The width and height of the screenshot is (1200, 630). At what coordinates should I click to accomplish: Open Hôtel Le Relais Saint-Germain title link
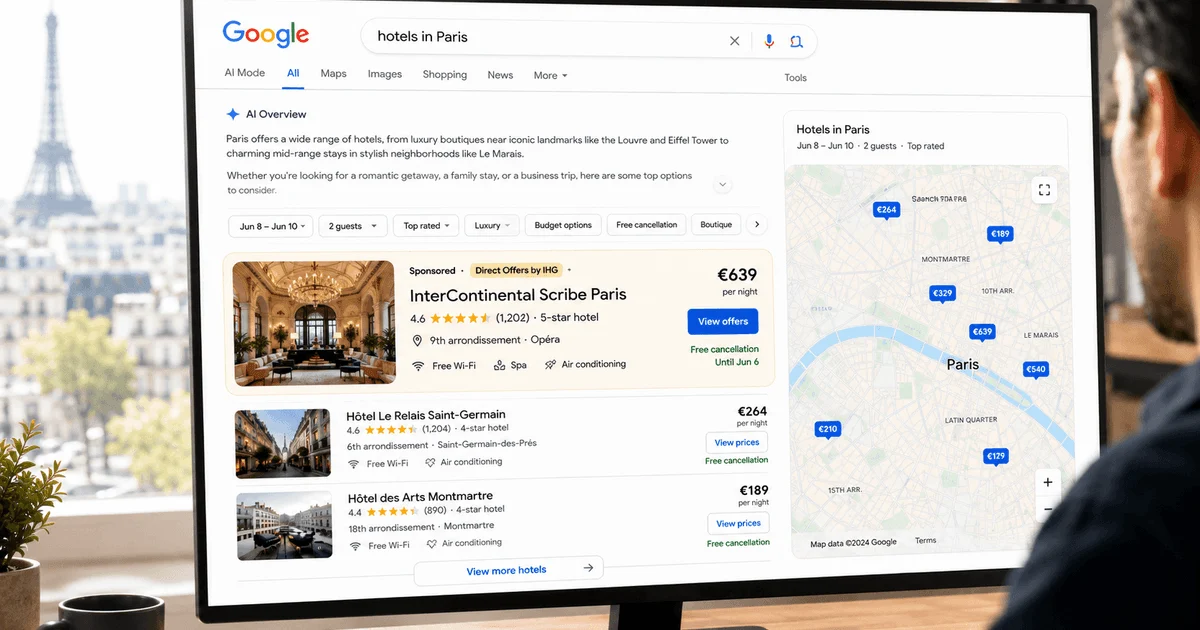click(x=426, y=415)
